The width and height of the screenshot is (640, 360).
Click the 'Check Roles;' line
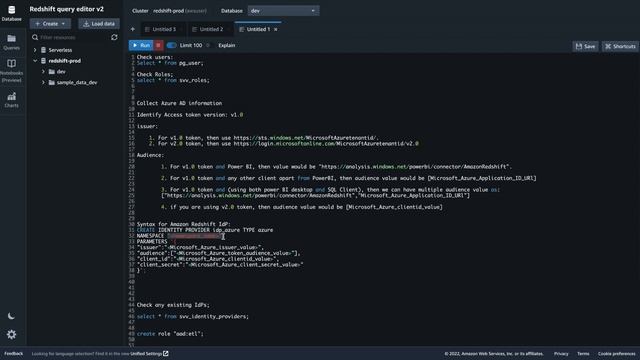pos(155,75)
